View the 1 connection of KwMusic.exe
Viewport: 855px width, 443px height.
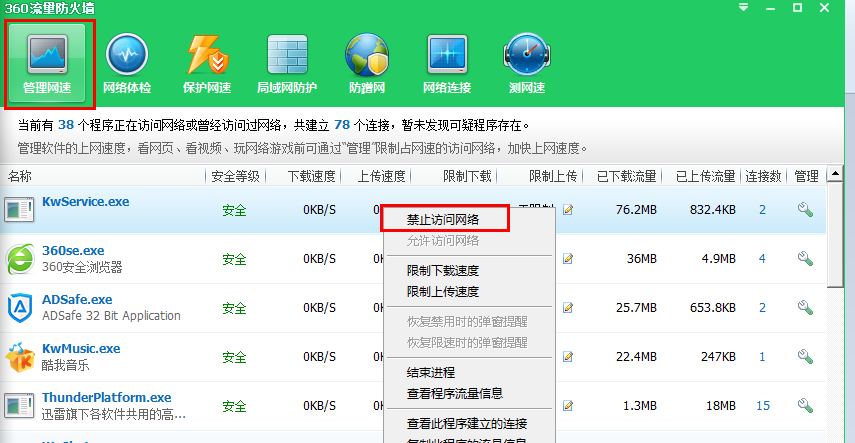click(x=762, y=357)
